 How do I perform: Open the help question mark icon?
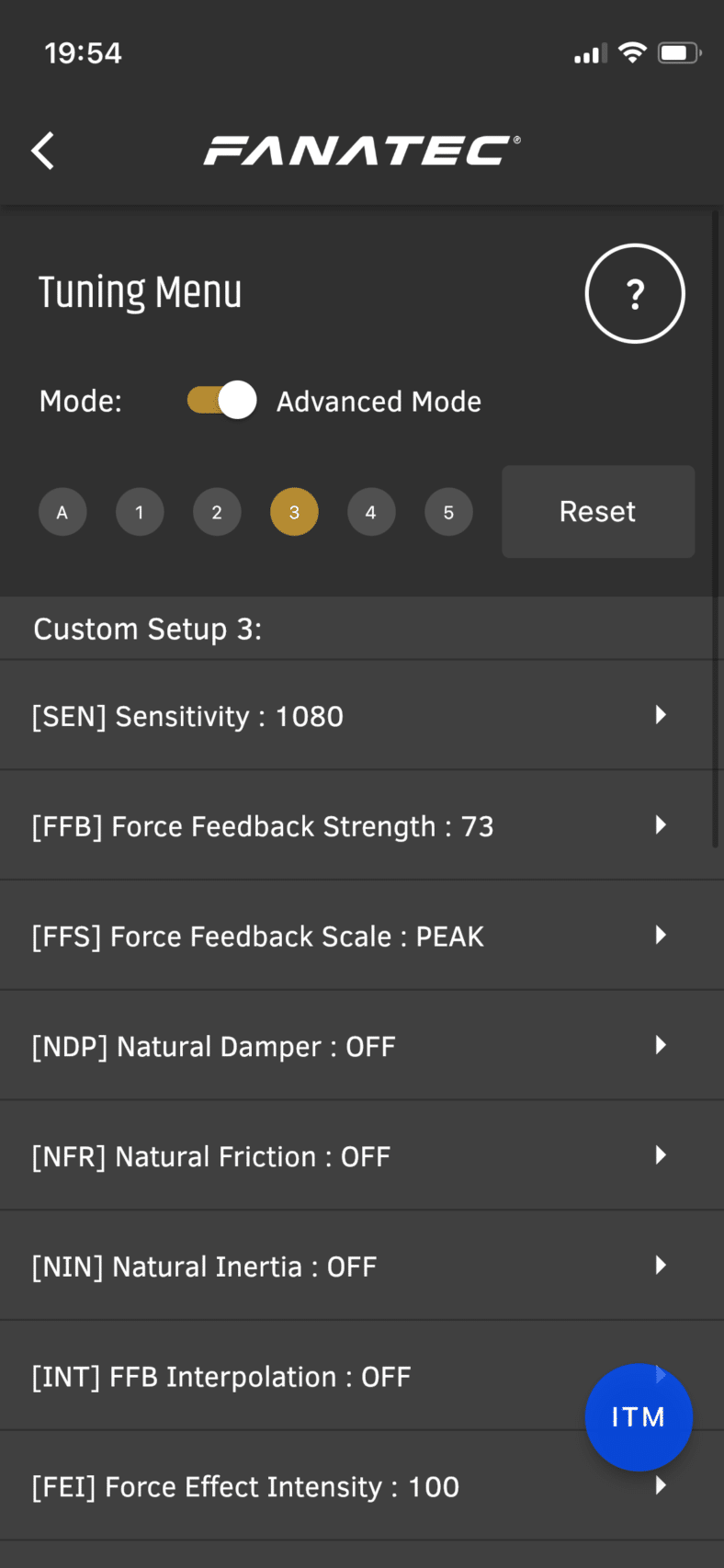[634, 293]
